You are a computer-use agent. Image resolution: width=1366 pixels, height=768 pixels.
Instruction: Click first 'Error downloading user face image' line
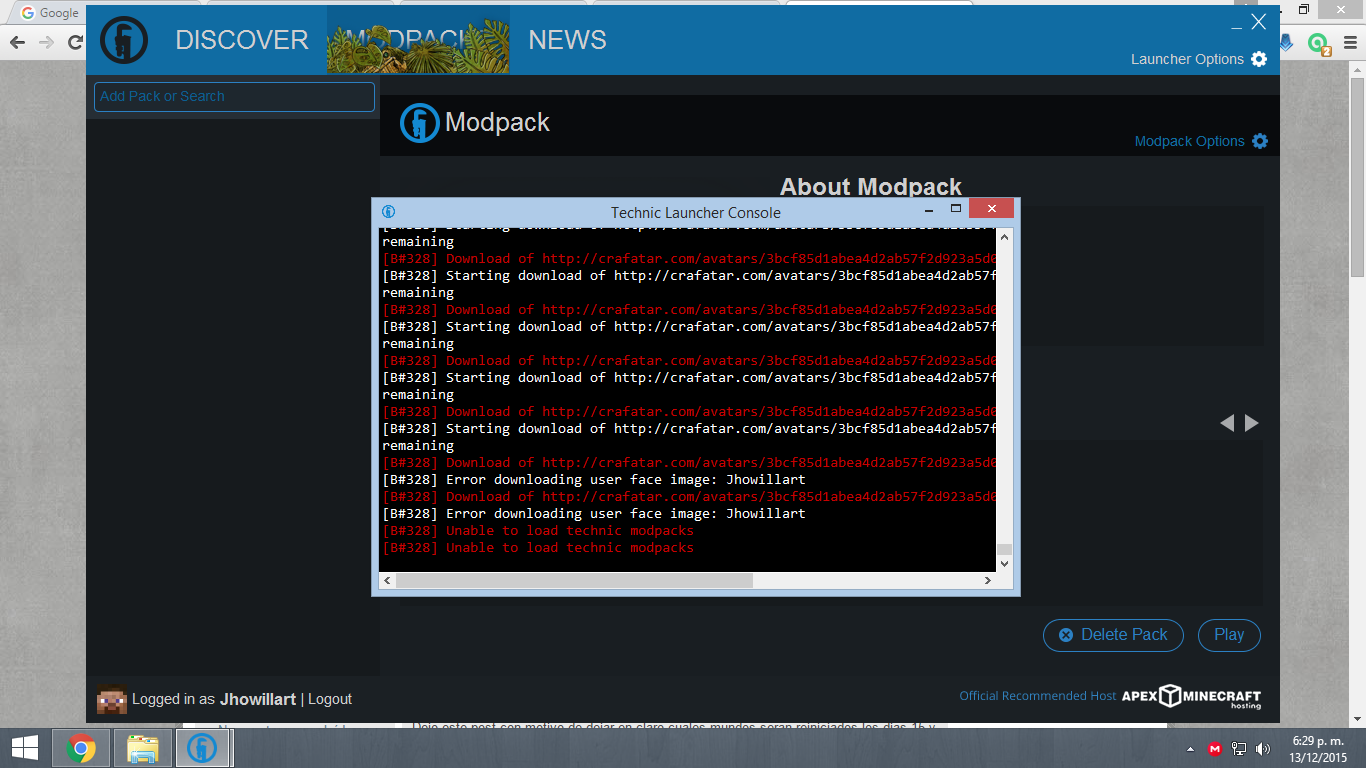point(594,480)
